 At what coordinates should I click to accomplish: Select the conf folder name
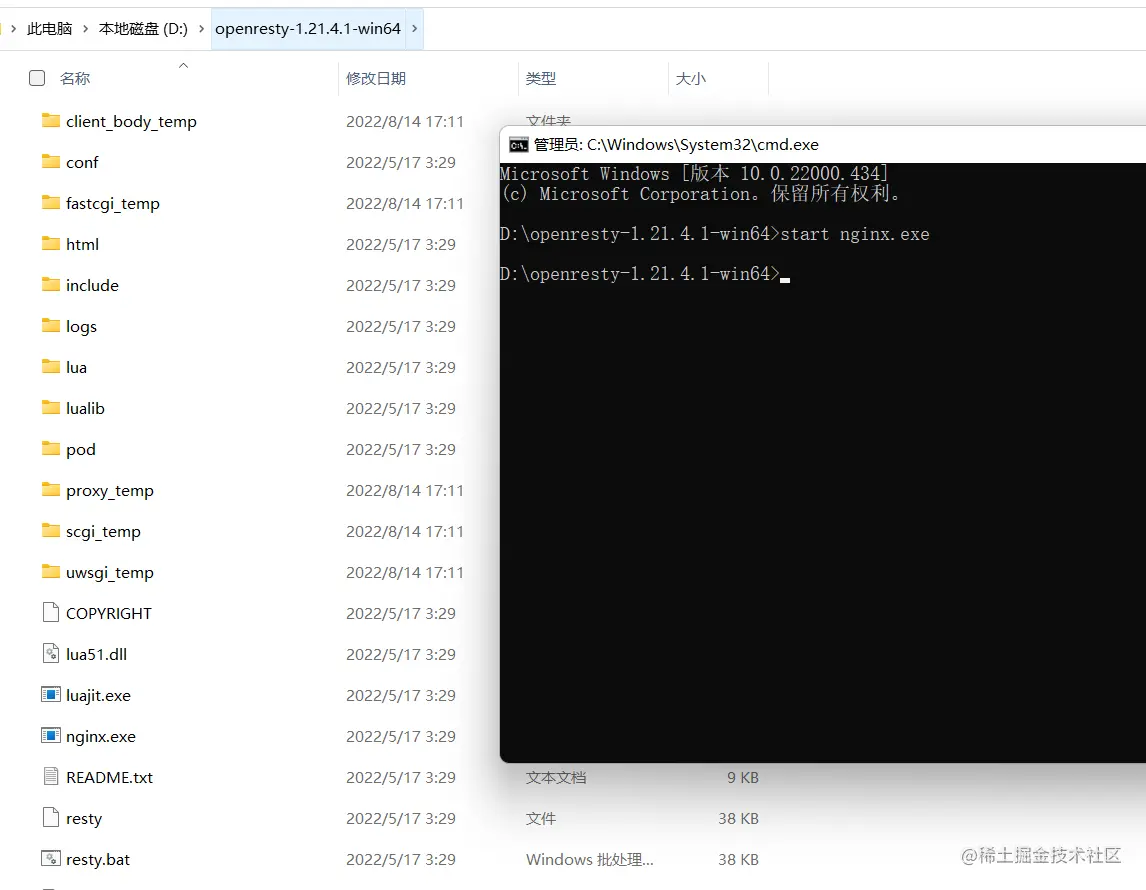(82, 162)
